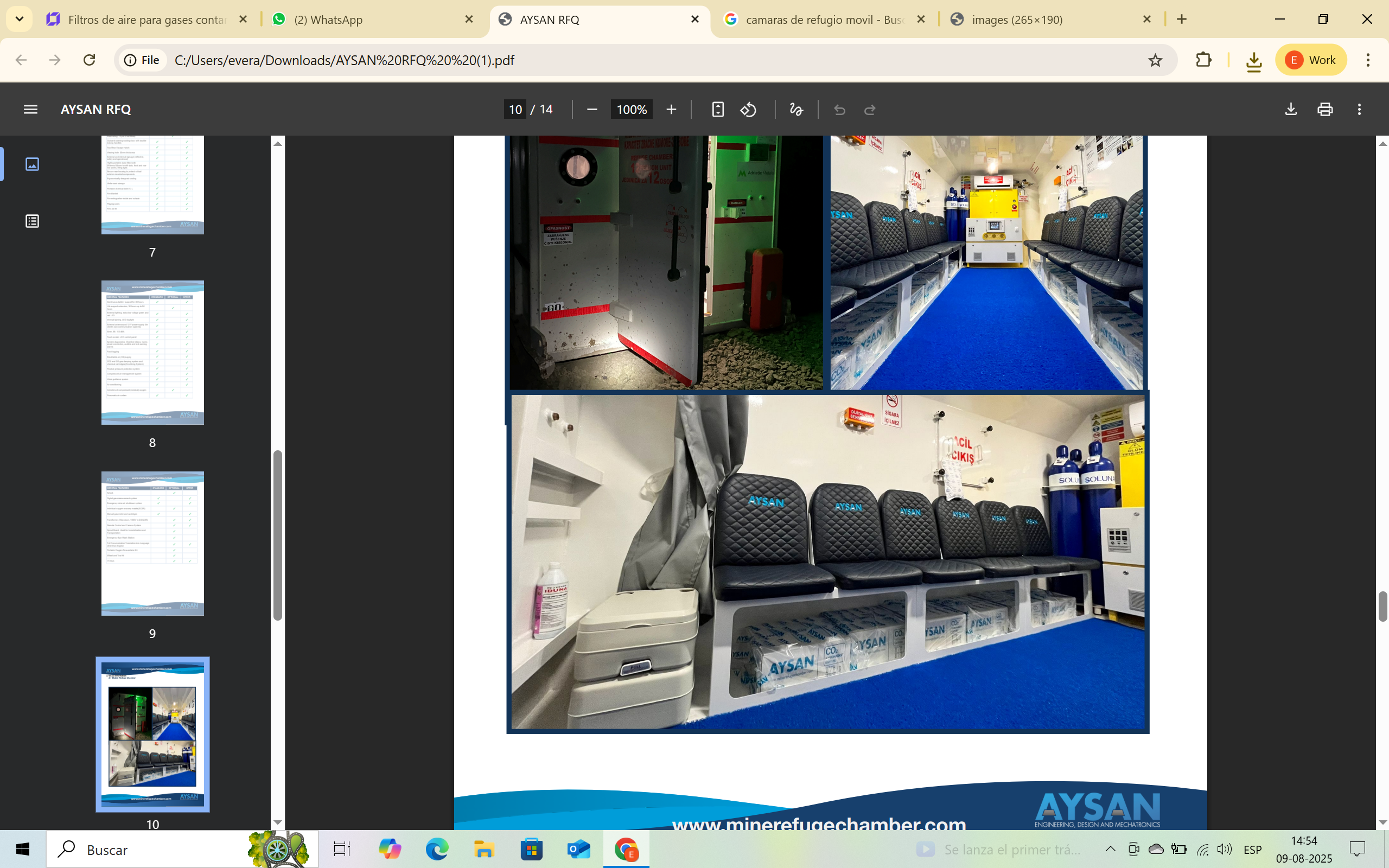Open the Chrome three-dot menu
This screenshot has height=868, width=1389.
[1368, 60]
